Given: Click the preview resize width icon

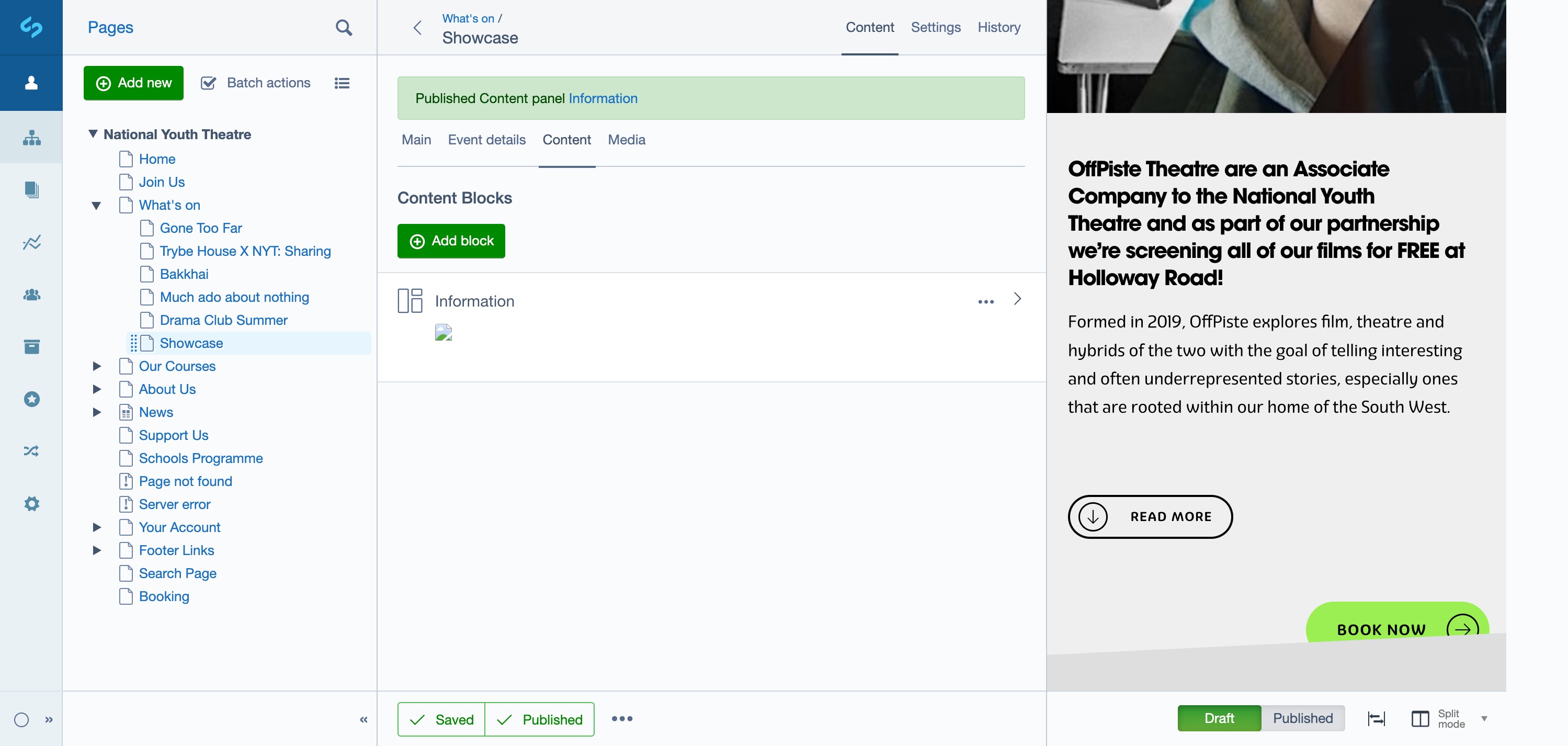Looking at the screenshot, I should pos(1376,719).
